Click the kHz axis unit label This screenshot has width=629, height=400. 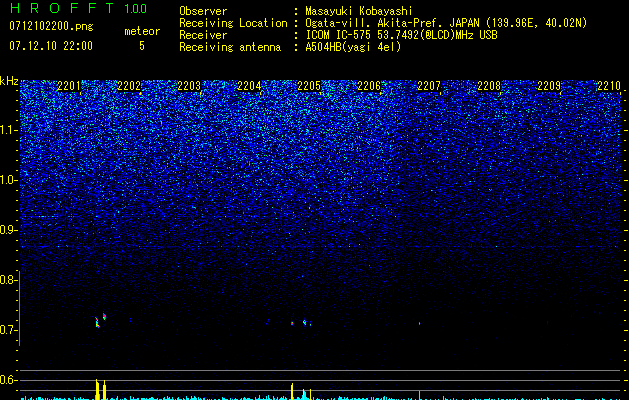(x=9, y=81)
